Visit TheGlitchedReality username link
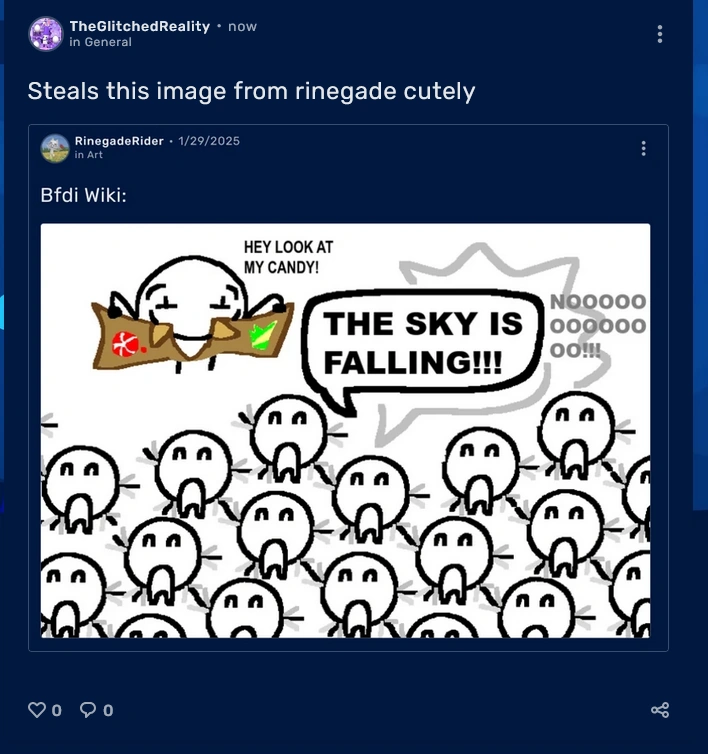Viewport: 708px width, 754px height. click(139, 26)
